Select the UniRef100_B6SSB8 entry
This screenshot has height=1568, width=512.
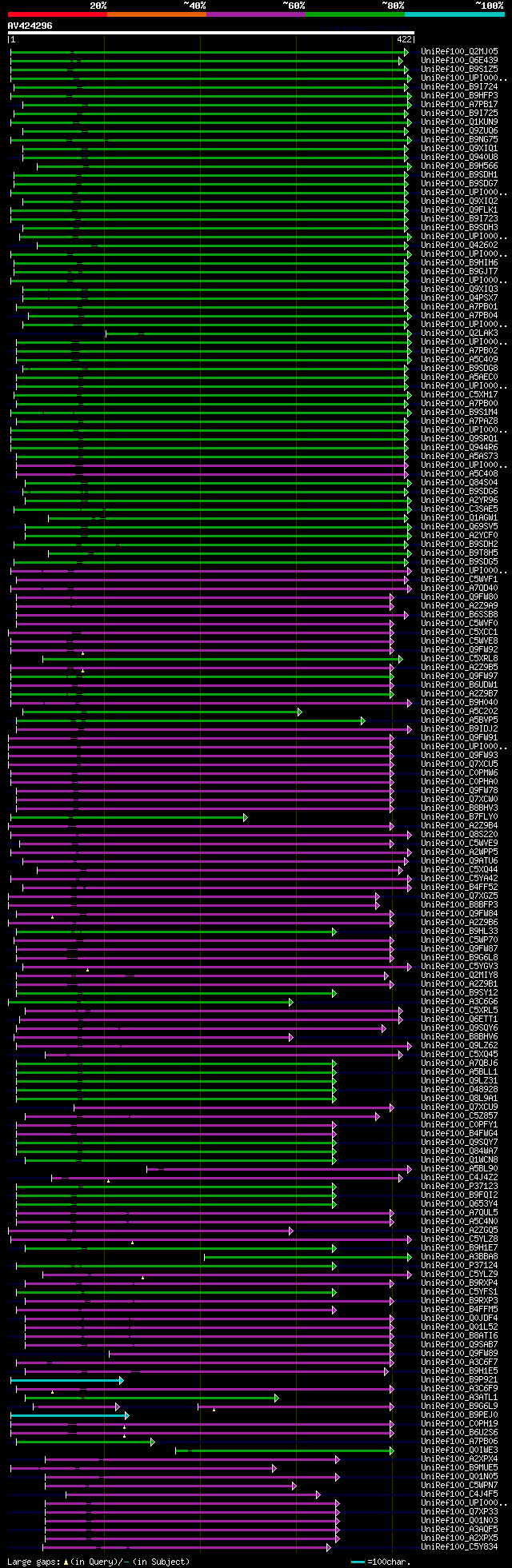pyautogui.click(x=459, y=614)
